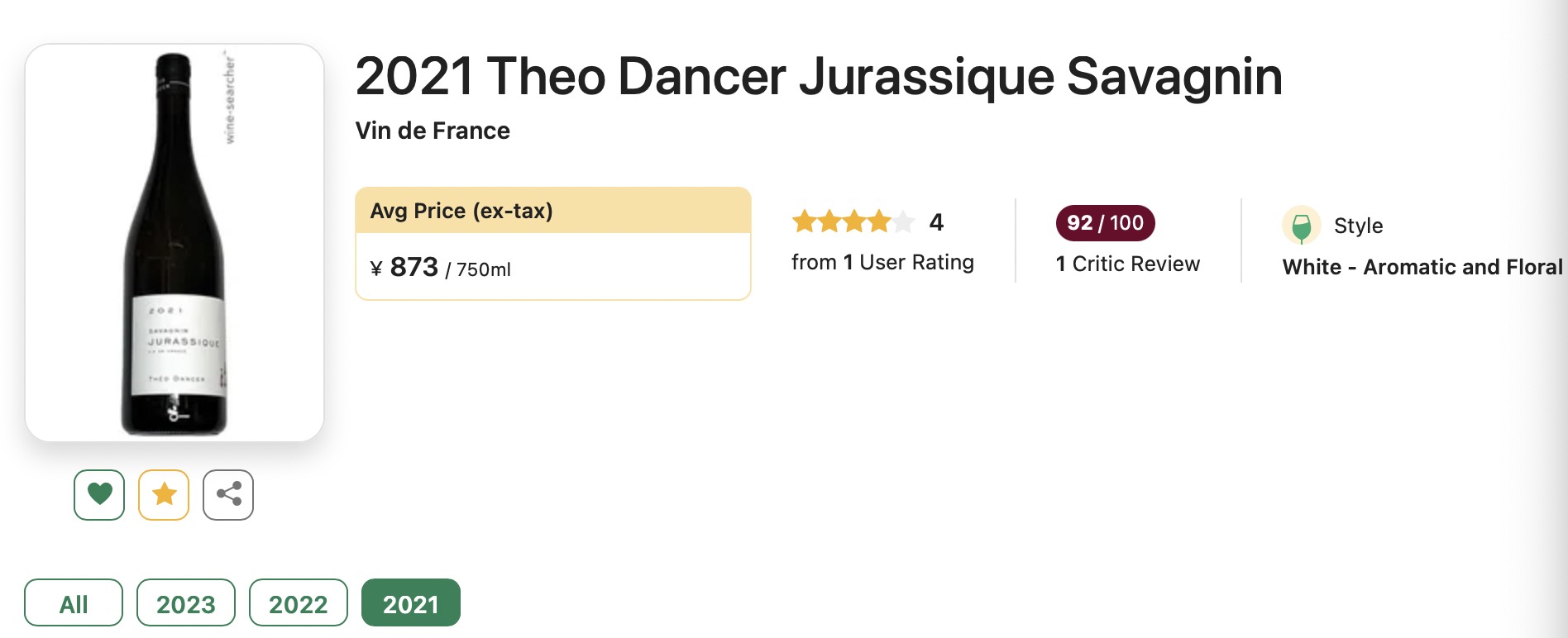This screenshot has width=1568, height=638.
Task: Open the share icon button
Action: coord(228,494)
